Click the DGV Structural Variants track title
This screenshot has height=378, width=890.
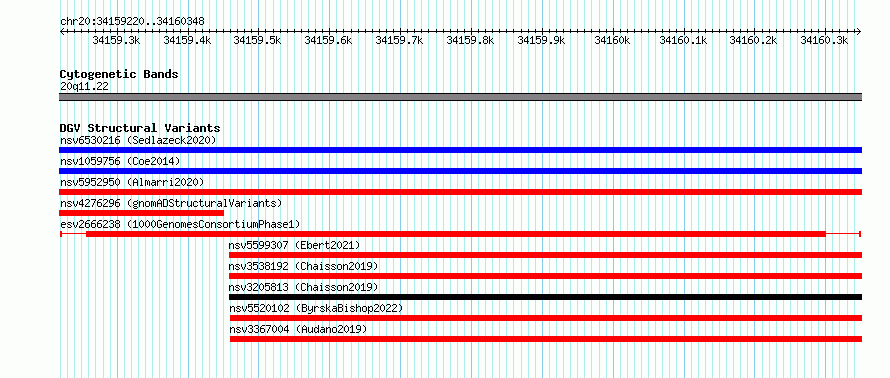[140, 128]
